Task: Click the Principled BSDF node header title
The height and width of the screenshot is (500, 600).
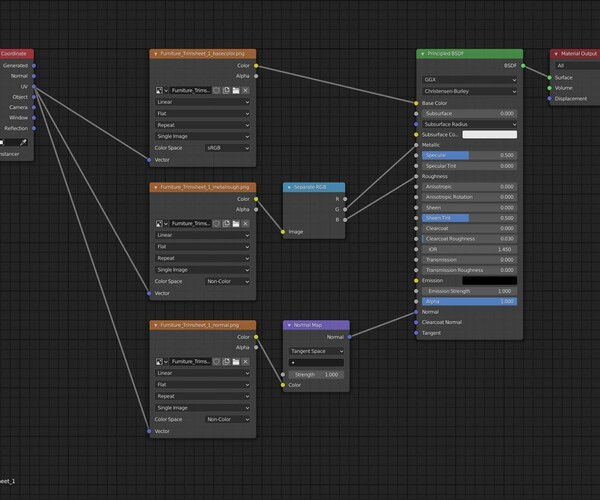Action: [x=445, y=54]
